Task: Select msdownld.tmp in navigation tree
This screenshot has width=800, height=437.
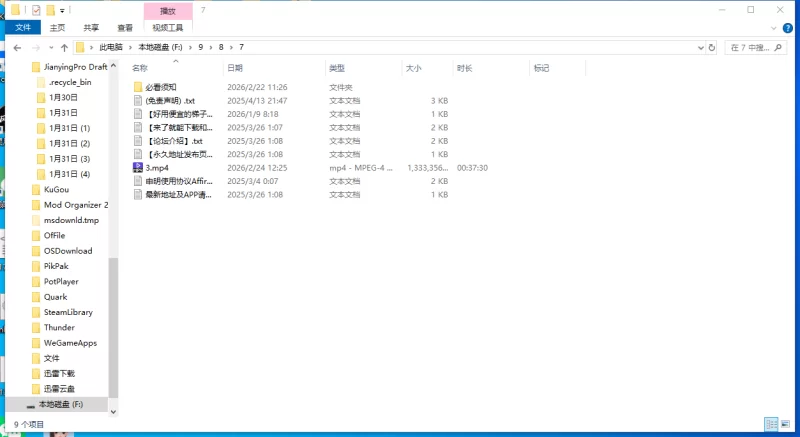Action: pos(65,220)
